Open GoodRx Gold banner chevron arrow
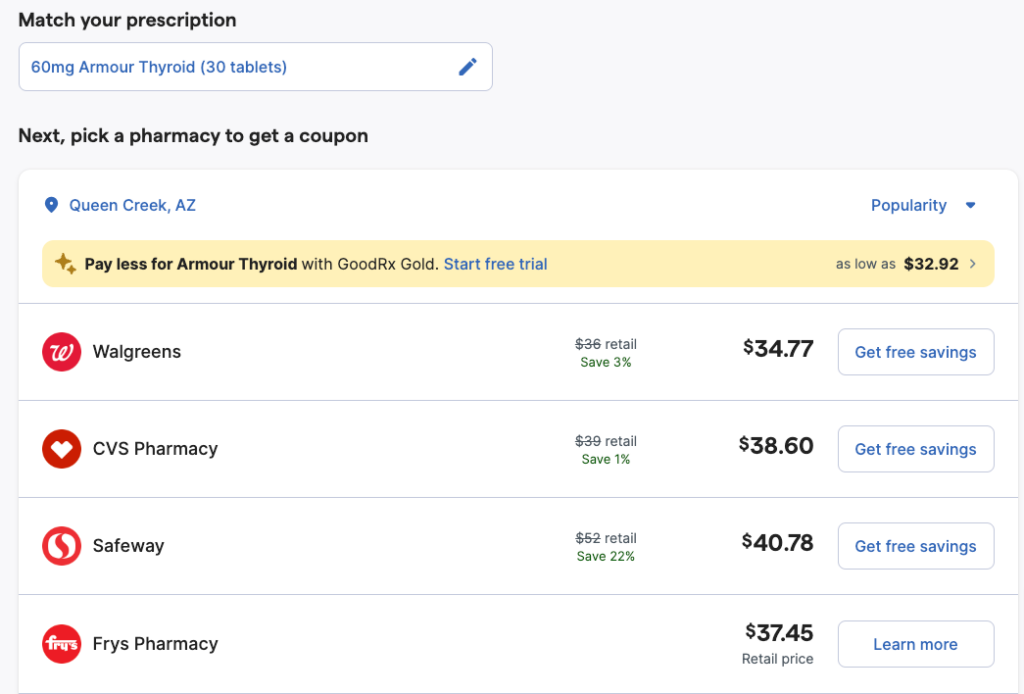Screen dimensions: 1024x694 (x=974, y=264)
